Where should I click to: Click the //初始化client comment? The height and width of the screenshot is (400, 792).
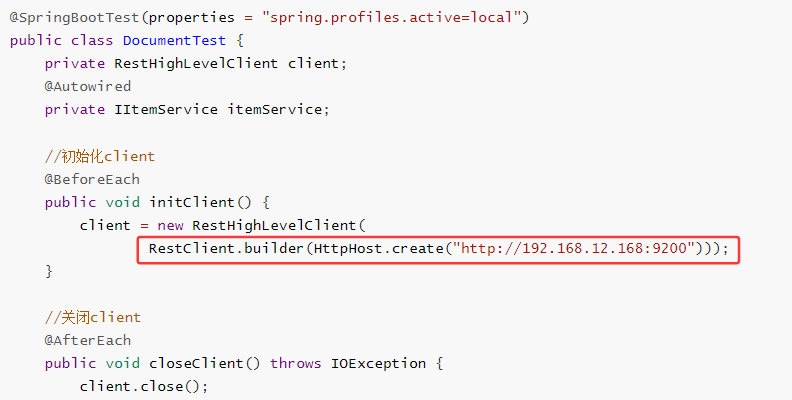(x=100, y=156)
